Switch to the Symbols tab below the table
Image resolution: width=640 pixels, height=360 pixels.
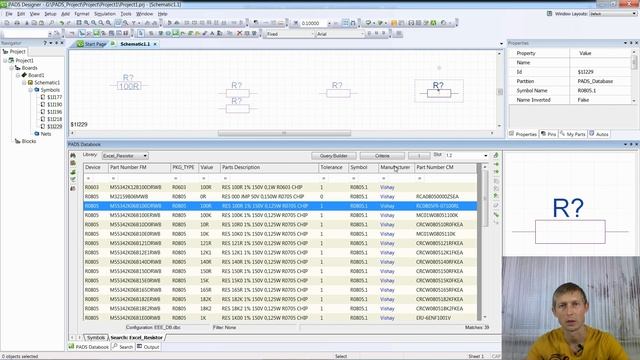pos(96,338)
